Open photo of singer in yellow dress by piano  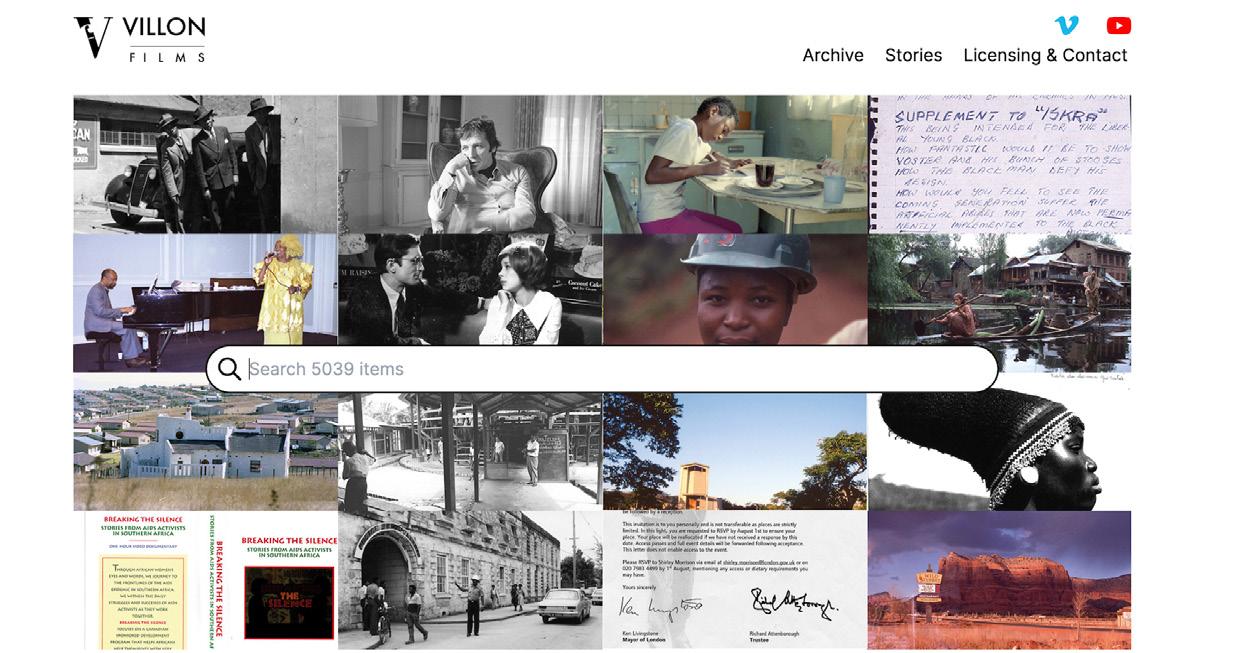[x=205, y=290]
